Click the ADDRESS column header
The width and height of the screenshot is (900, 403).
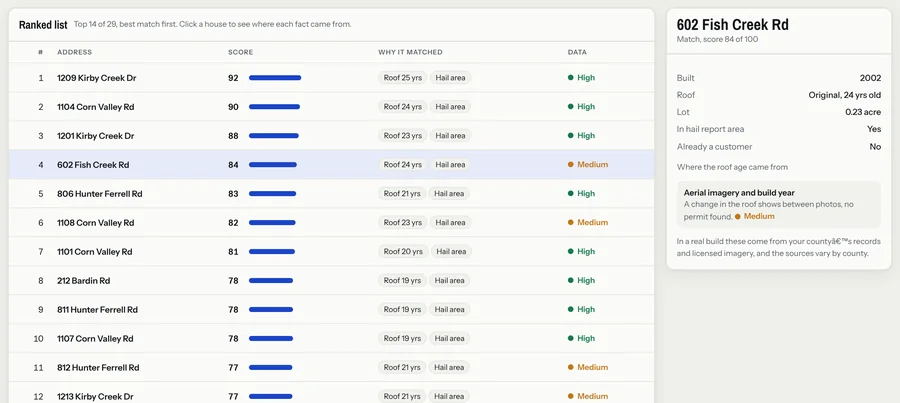[74, 52]
